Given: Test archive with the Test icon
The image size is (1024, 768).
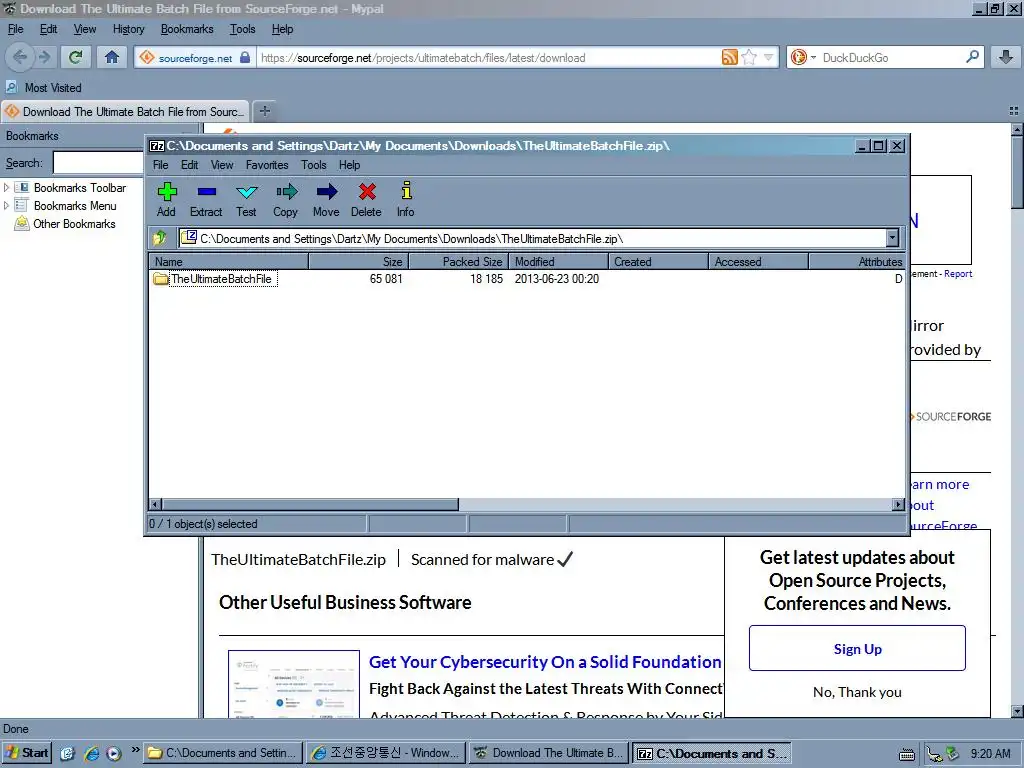Looking at the screenshot, I should (246, 199).
